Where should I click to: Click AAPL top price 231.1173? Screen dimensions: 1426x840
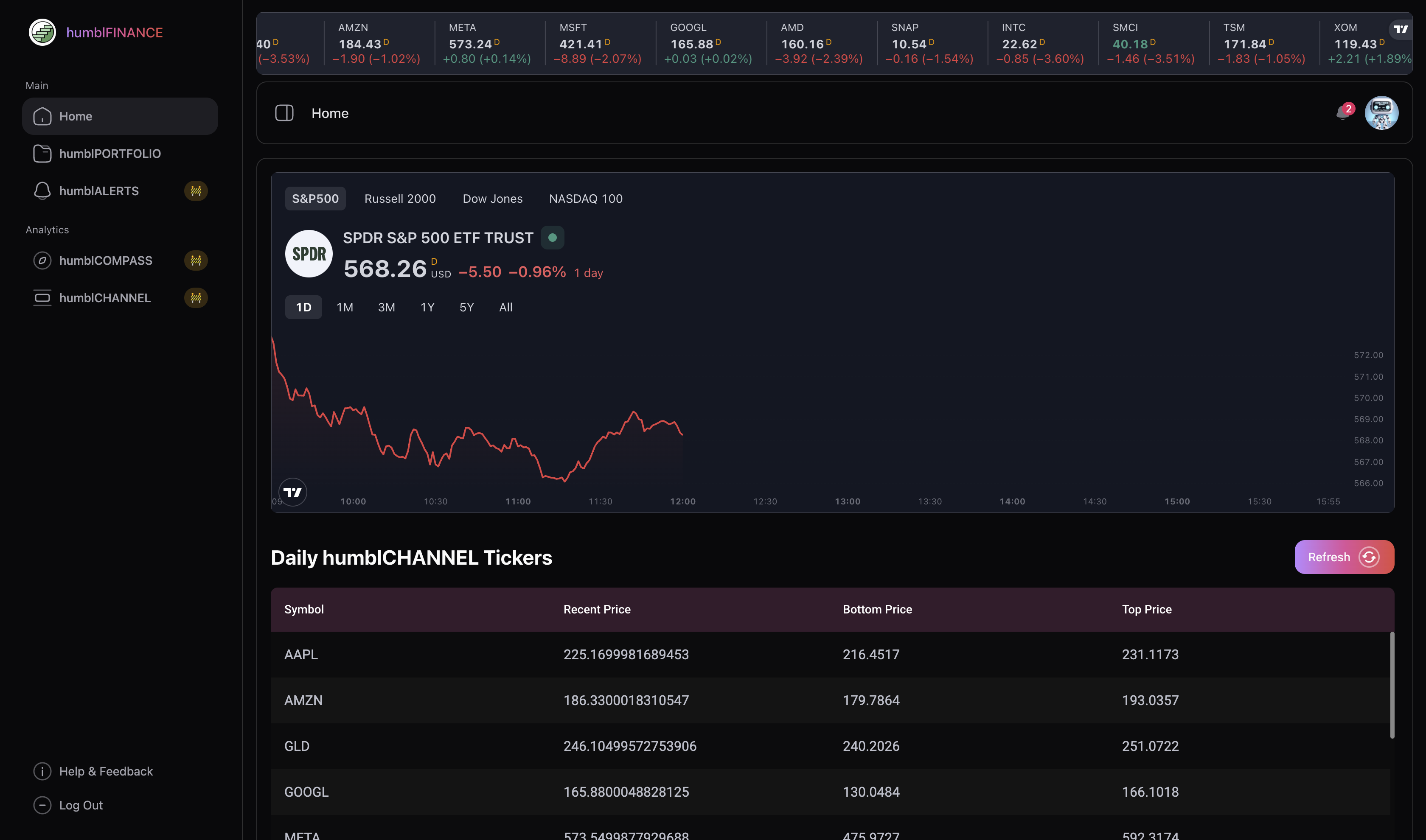click(1150, 655)
